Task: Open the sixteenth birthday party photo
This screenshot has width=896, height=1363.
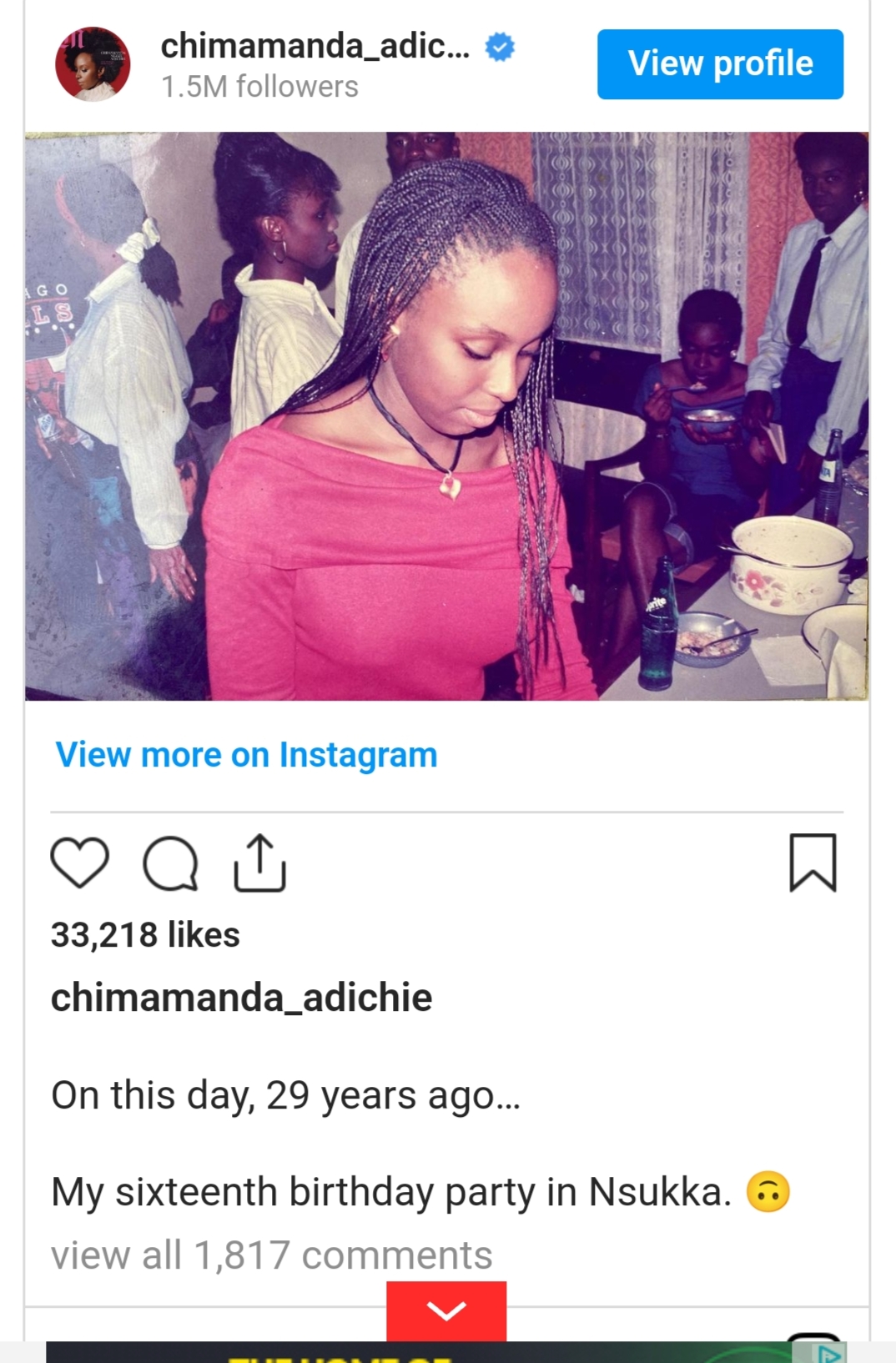Action: click(x=446, y=415)
